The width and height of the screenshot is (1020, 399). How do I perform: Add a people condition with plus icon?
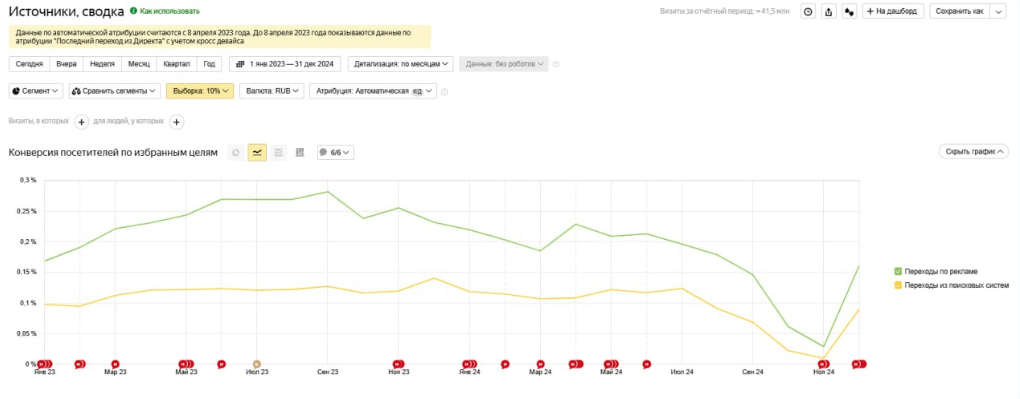click(177, 122)
